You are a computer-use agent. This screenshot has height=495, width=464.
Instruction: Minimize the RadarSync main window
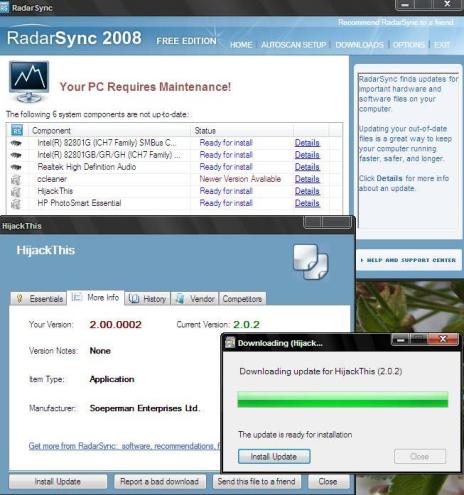pos(405,5)
